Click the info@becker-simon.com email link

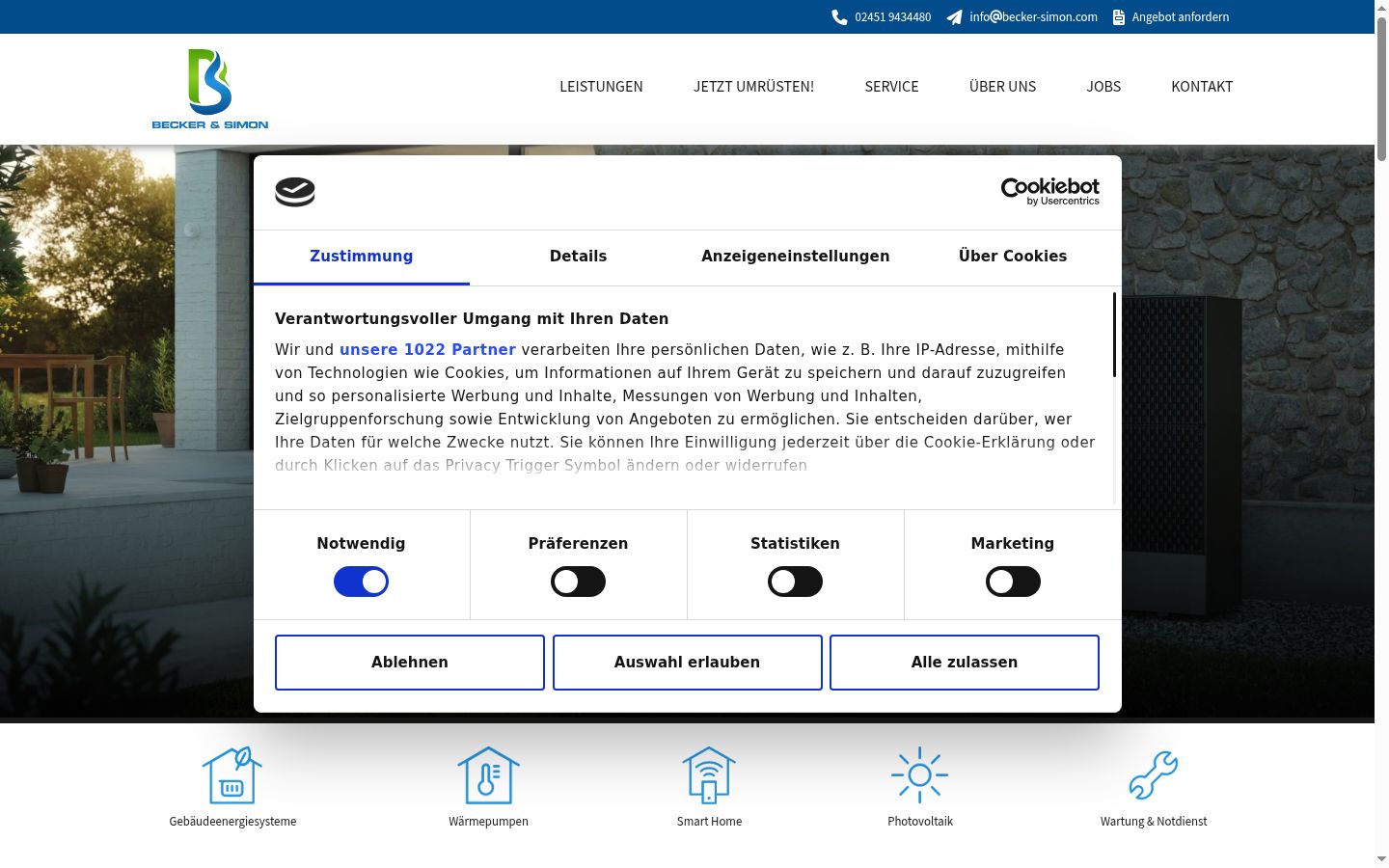[1033, 17]
